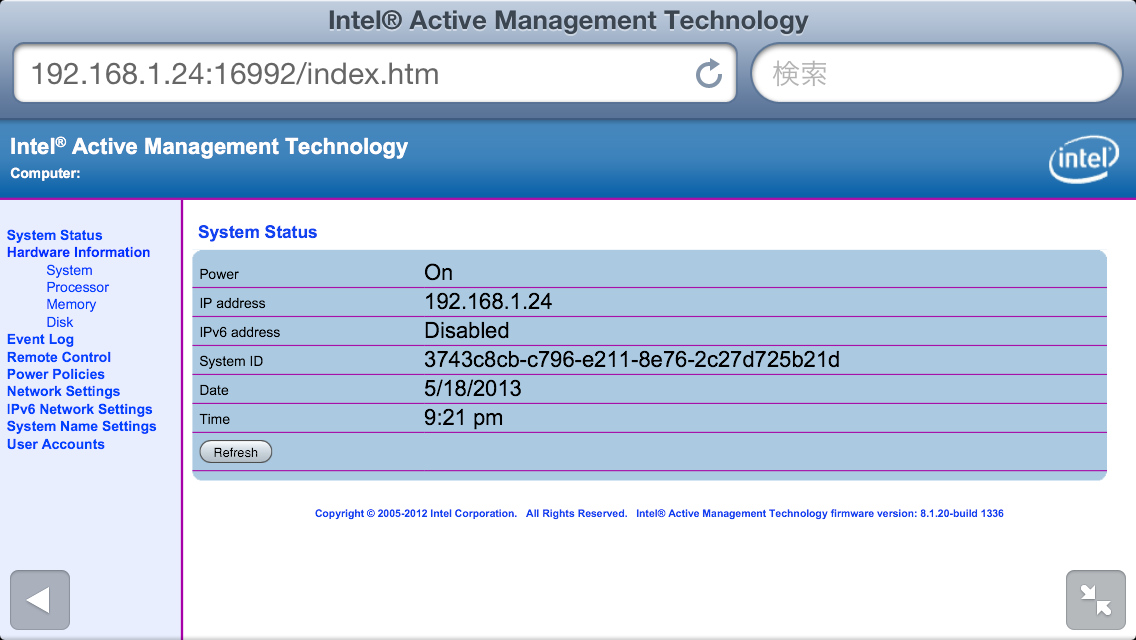The image size is (1136, 640).
Task: Open the Disk hardware sub-link
Action: click(59, 322)
